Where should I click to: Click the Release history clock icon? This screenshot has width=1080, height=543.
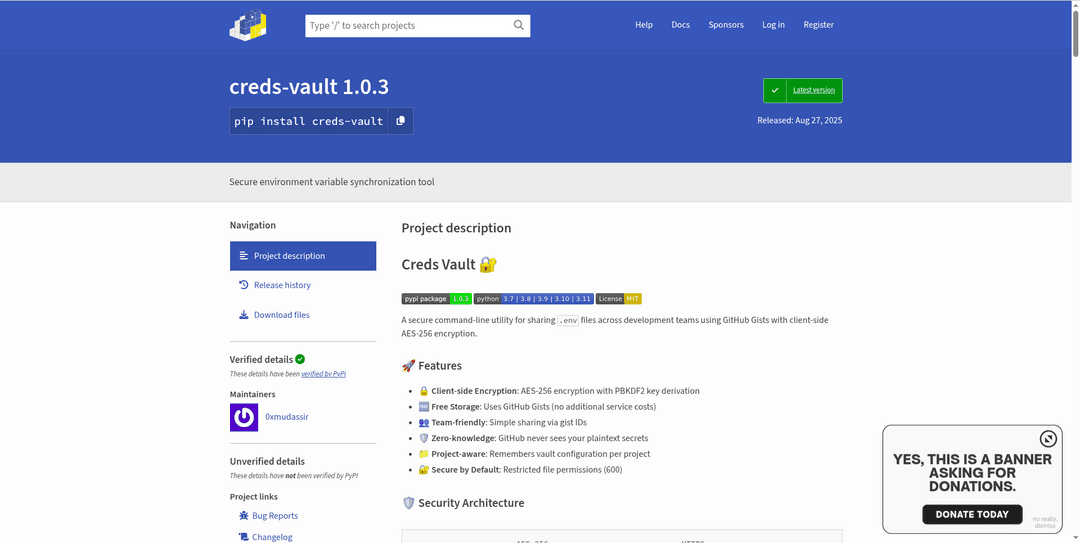243,285
